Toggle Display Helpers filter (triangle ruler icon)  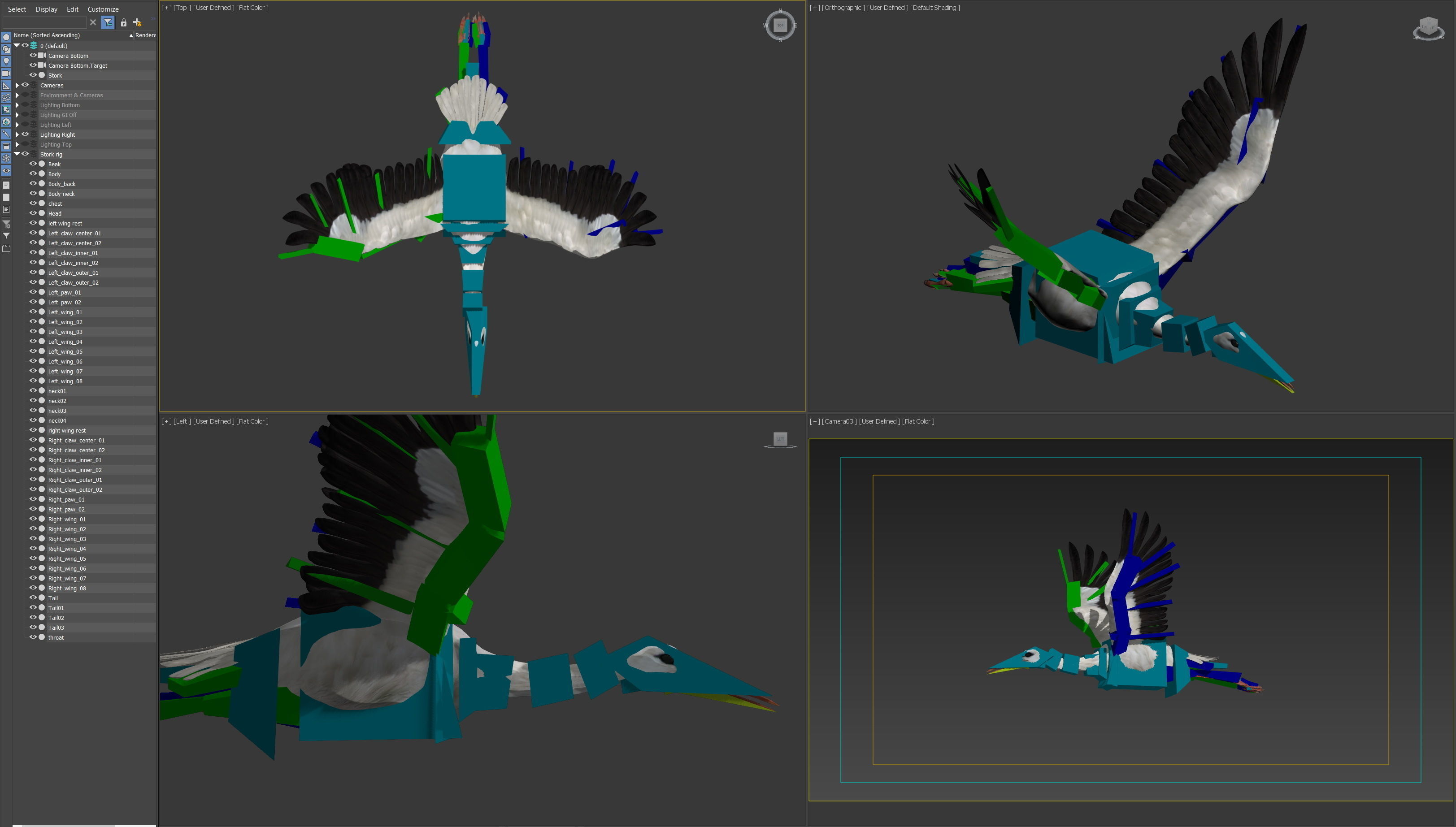(6, 86)
